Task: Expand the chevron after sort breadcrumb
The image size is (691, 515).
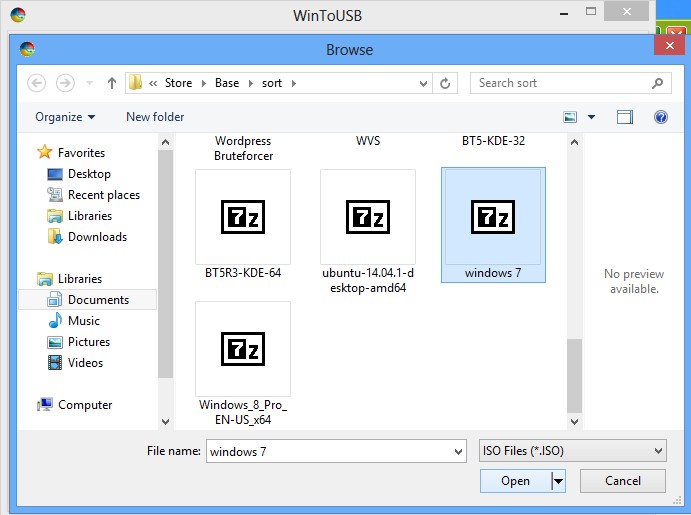Action: click(x=293, y=83)
